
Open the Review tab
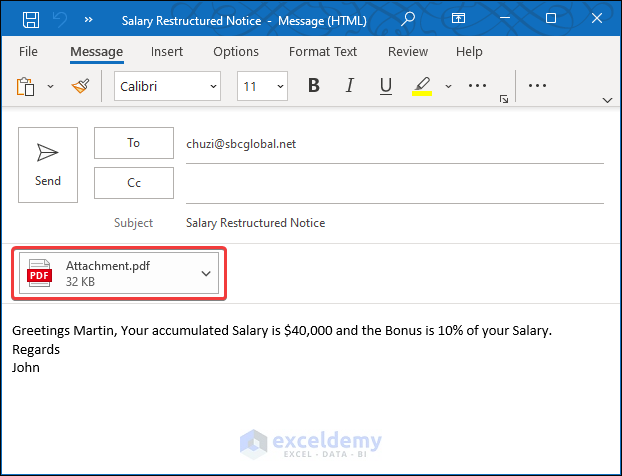pos(408,52)
